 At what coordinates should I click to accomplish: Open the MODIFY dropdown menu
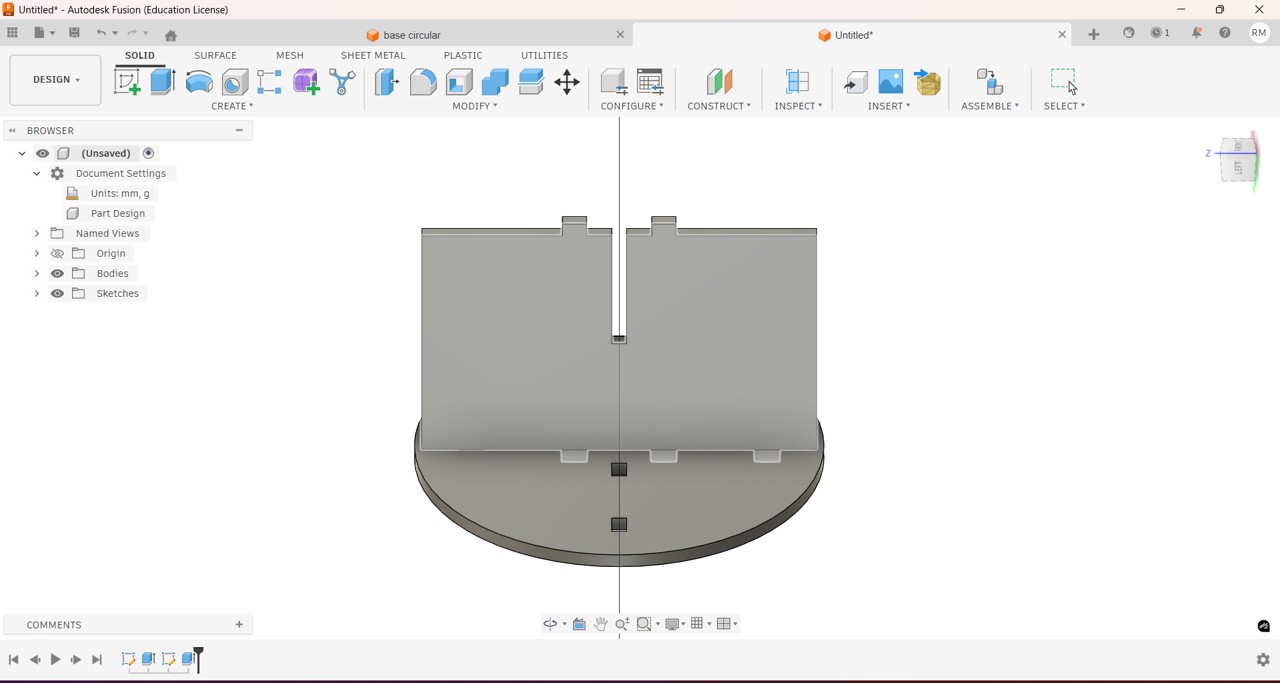pos(475,106)
